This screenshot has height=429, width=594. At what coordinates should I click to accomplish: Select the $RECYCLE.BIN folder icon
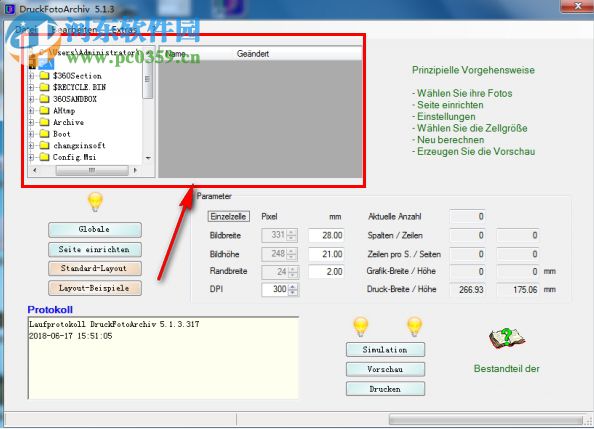click(45, 88)
